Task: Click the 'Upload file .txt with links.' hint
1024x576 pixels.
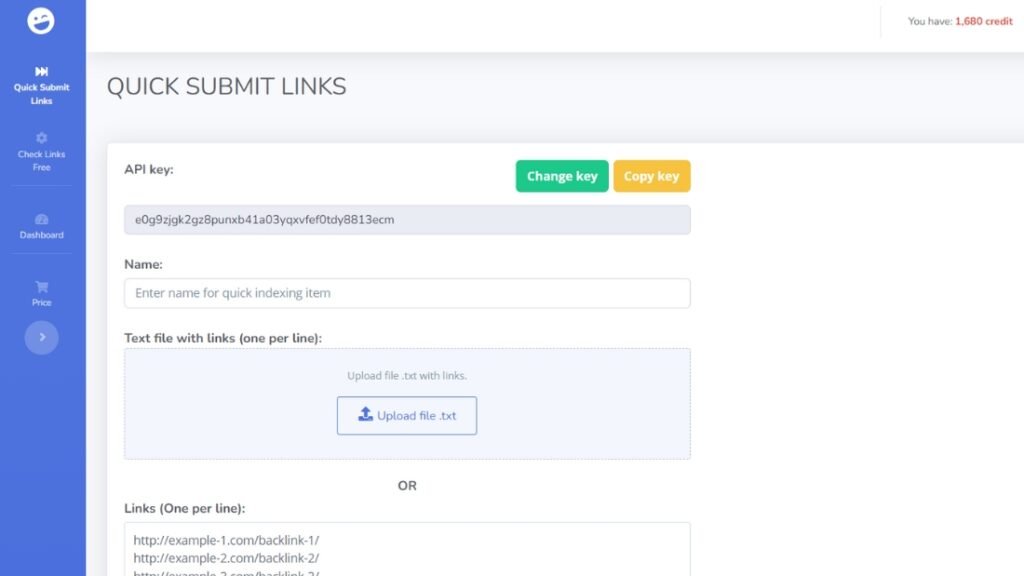Action: coord(406,376)
